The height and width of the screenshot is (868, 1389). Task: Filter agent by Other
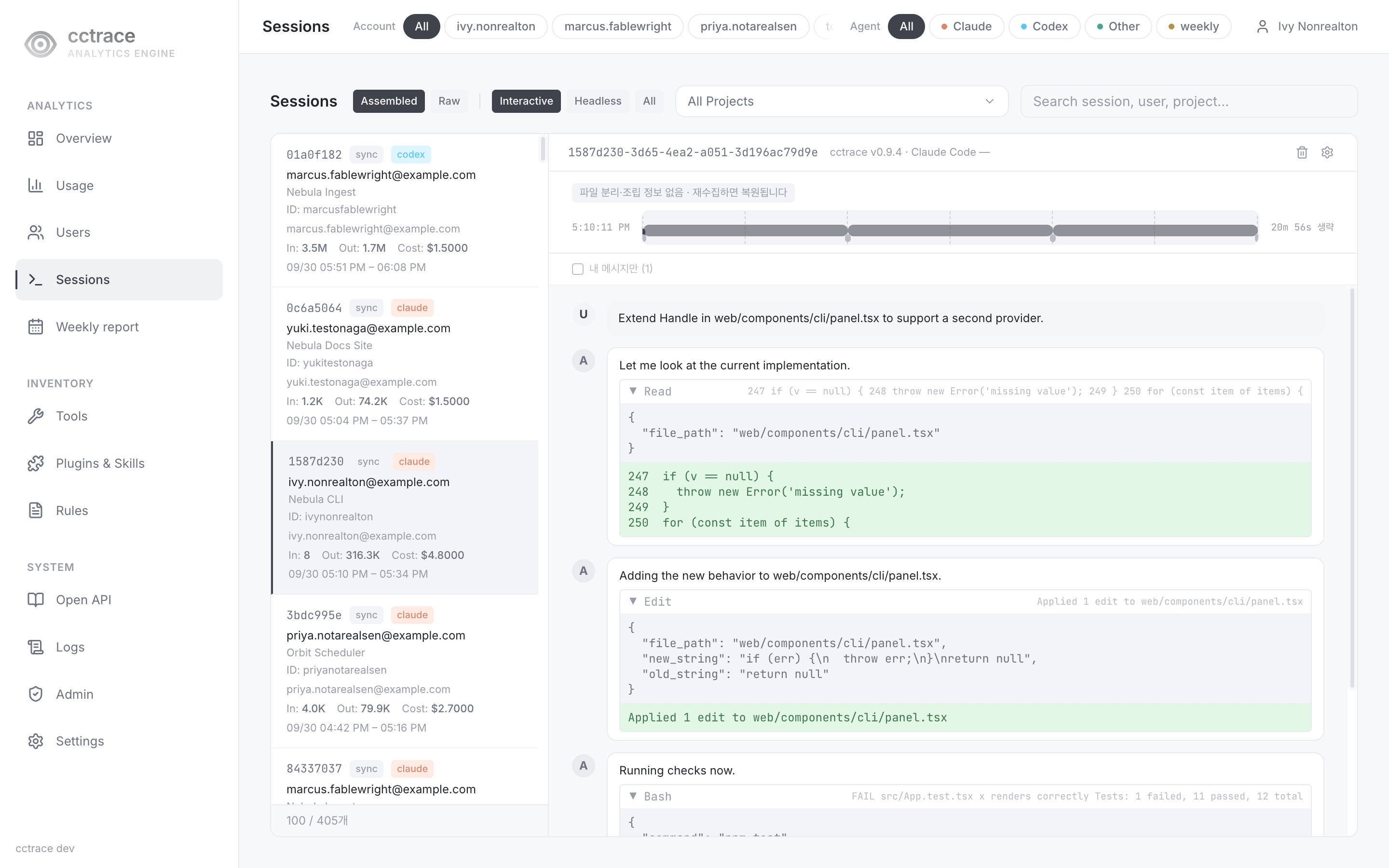coord(1117,27)
